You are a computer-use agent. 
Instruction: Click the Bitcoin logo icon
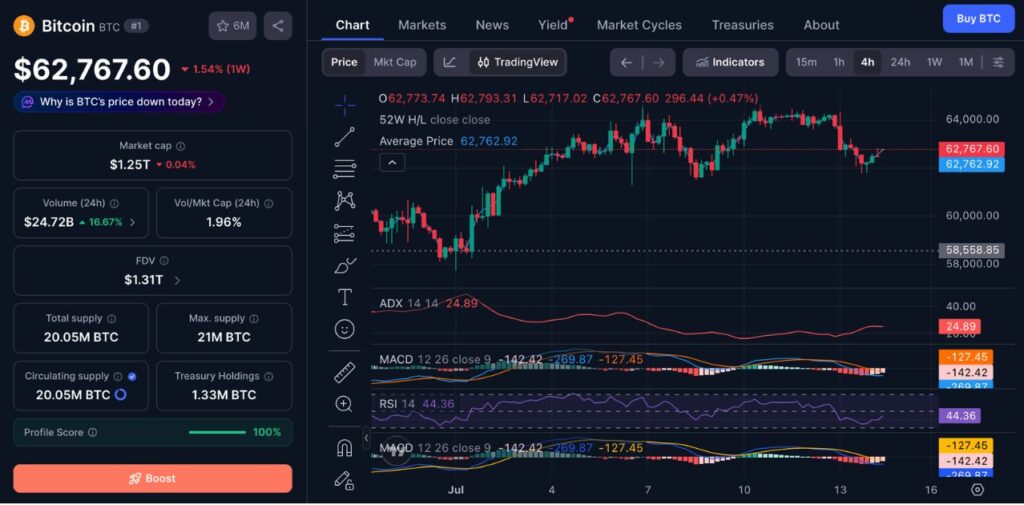pos(24,25)
